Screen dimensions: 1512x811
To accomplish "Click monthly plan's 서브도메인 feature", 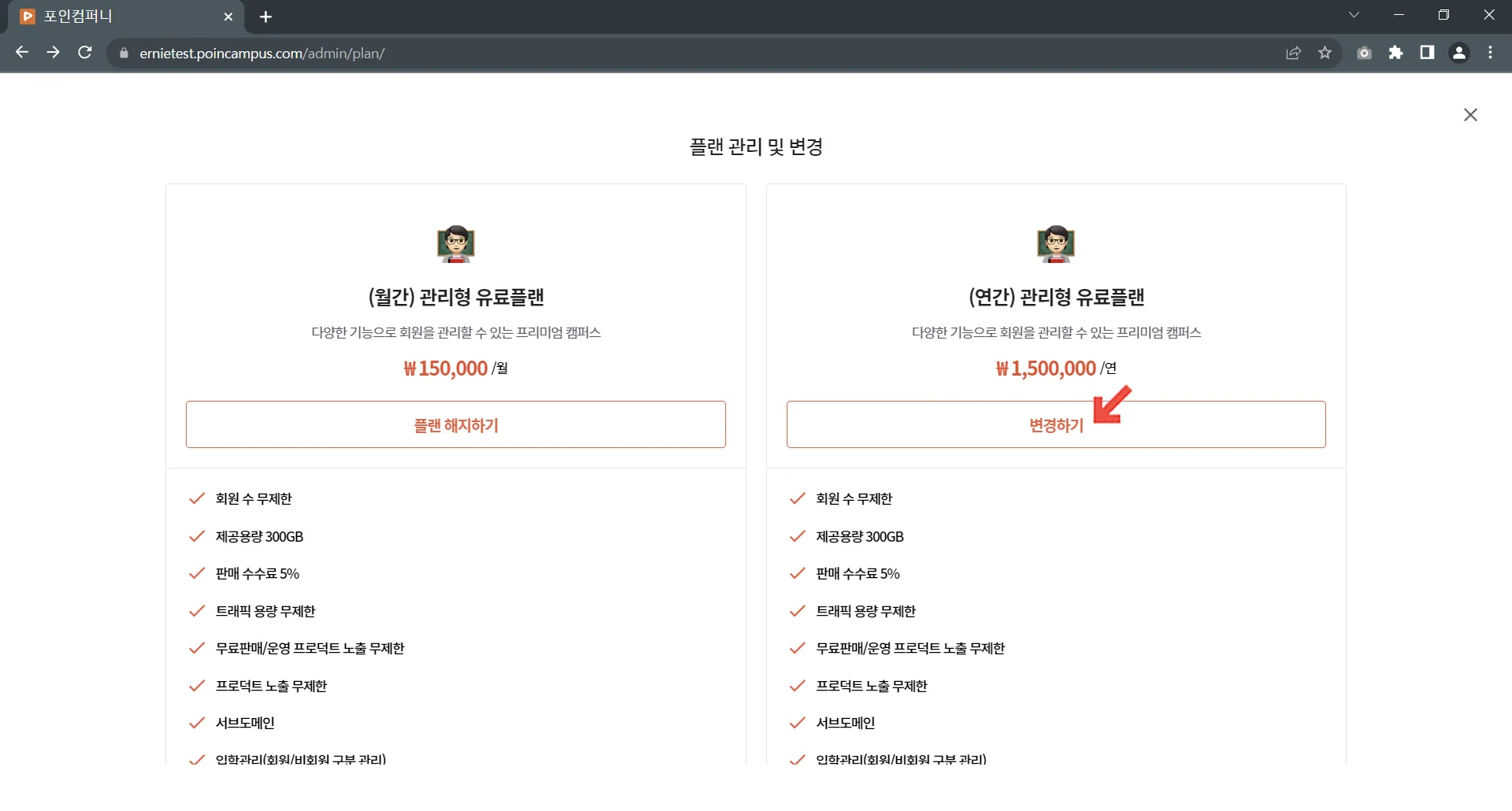I will (x=245, y=723).
